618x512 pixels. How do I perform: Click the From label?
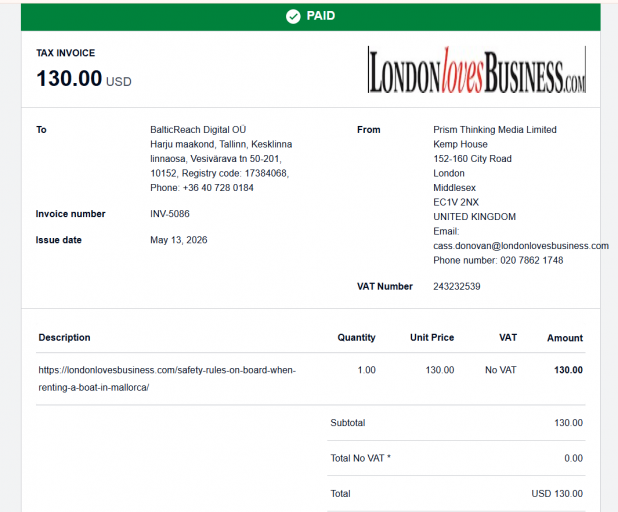click(x=369, y=130)
